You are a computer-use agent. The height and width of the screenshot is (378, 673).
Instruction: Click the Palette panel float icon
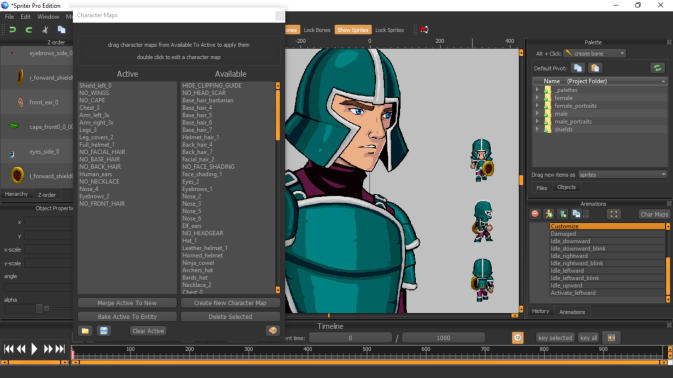tap(669, 42)
